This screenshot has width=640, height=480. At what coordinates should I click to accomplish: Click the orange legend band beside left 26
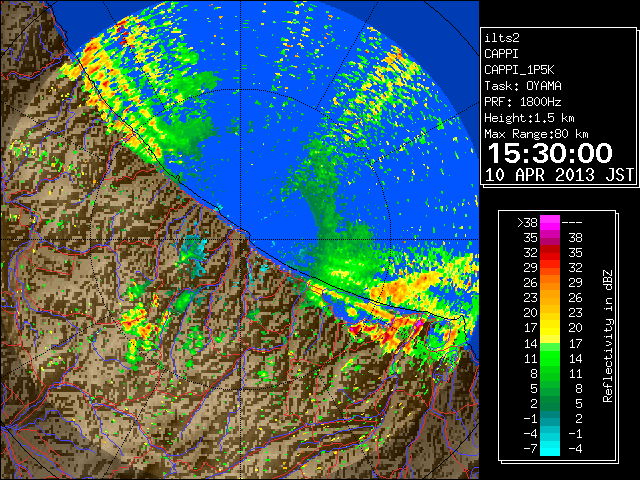click(x=550, y=282)
